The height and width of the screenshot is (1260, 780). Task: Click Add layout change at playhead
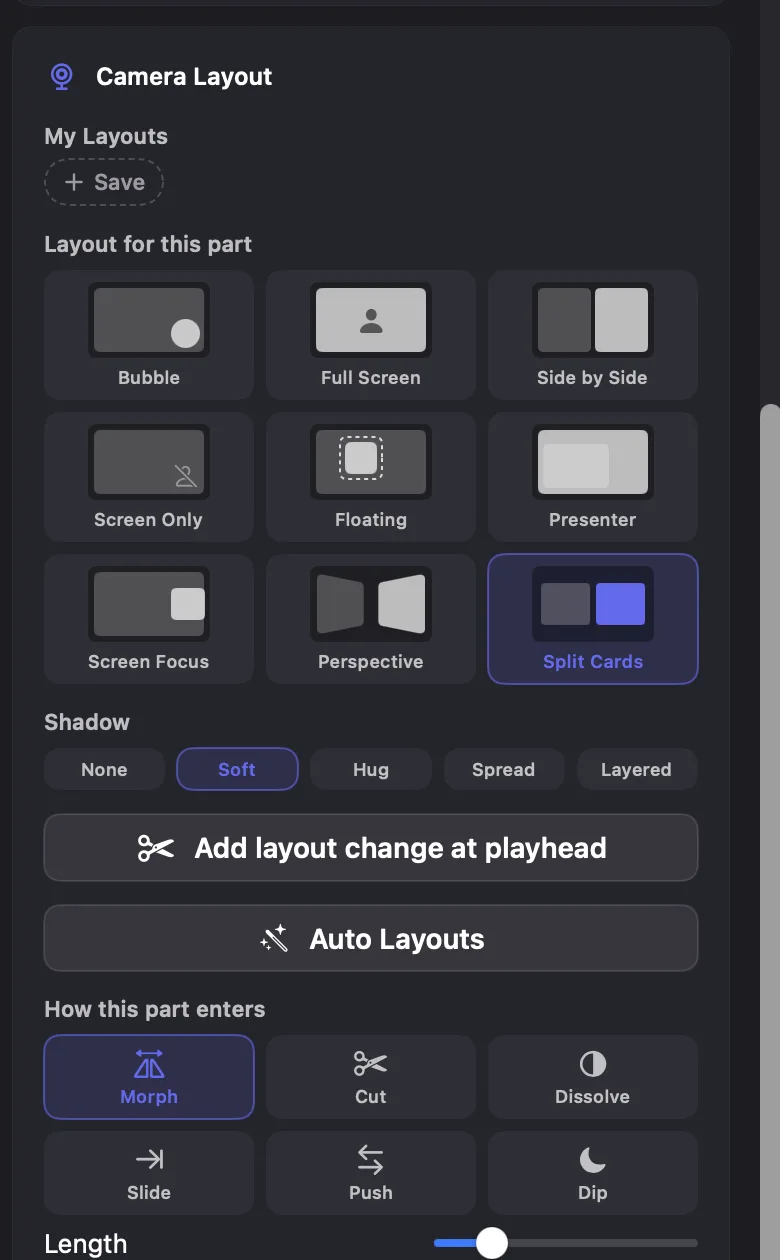[371, 848]
